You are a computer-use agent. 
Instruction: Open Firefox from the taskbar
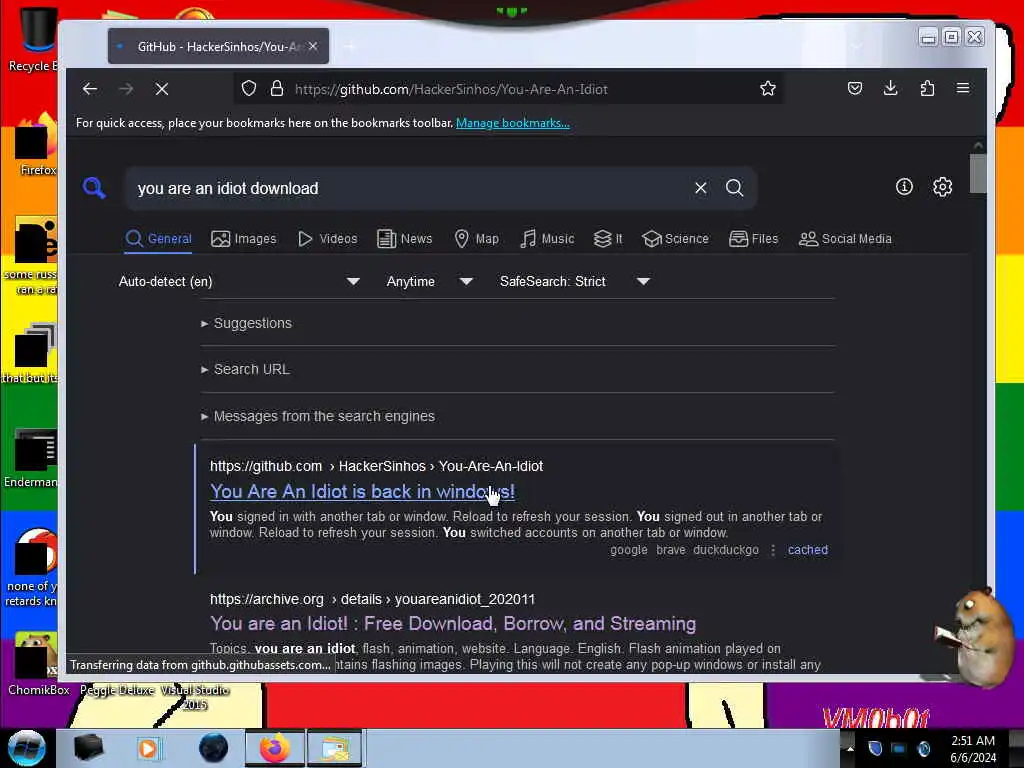tap(275, 748)
